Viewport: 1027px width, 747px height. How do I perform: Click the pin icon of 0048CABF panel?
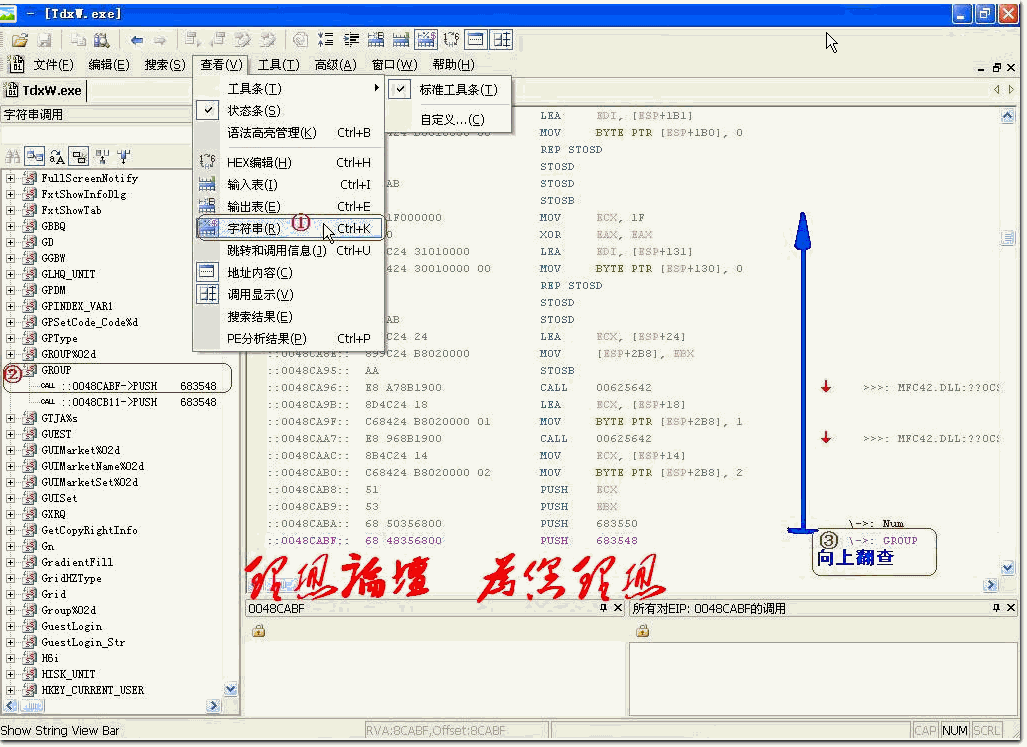click(x=603, y=608)
